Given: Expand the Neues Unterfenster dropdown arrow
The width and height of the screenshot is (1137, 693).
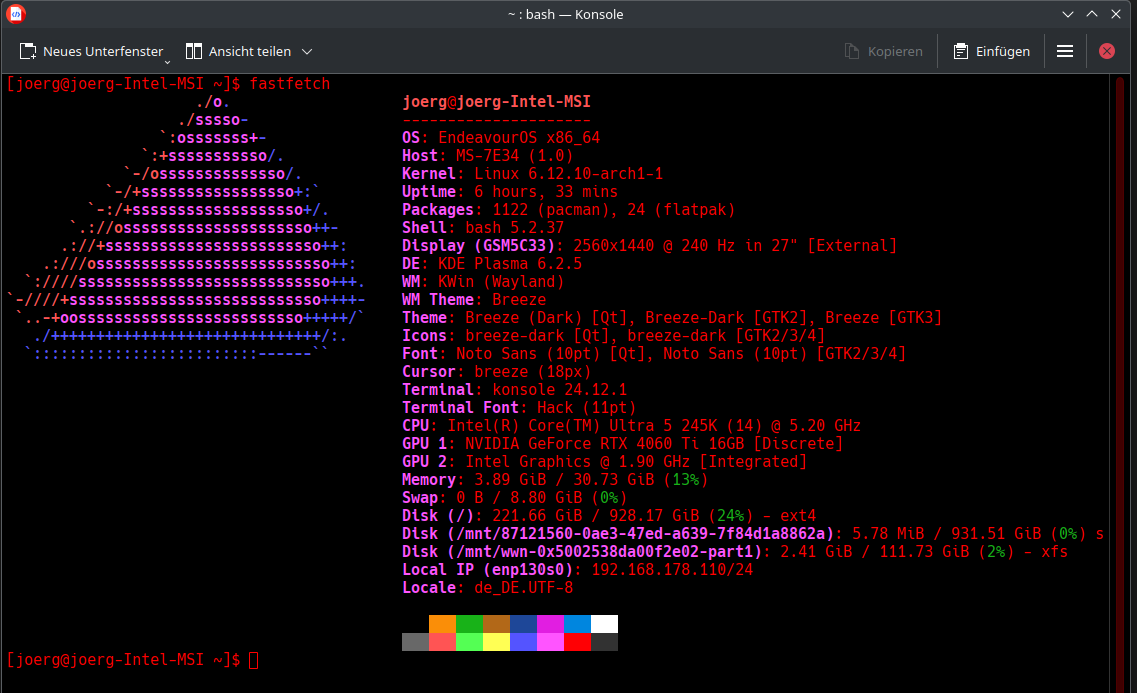Looking at the screenshot, I should (x=168, y=62).
